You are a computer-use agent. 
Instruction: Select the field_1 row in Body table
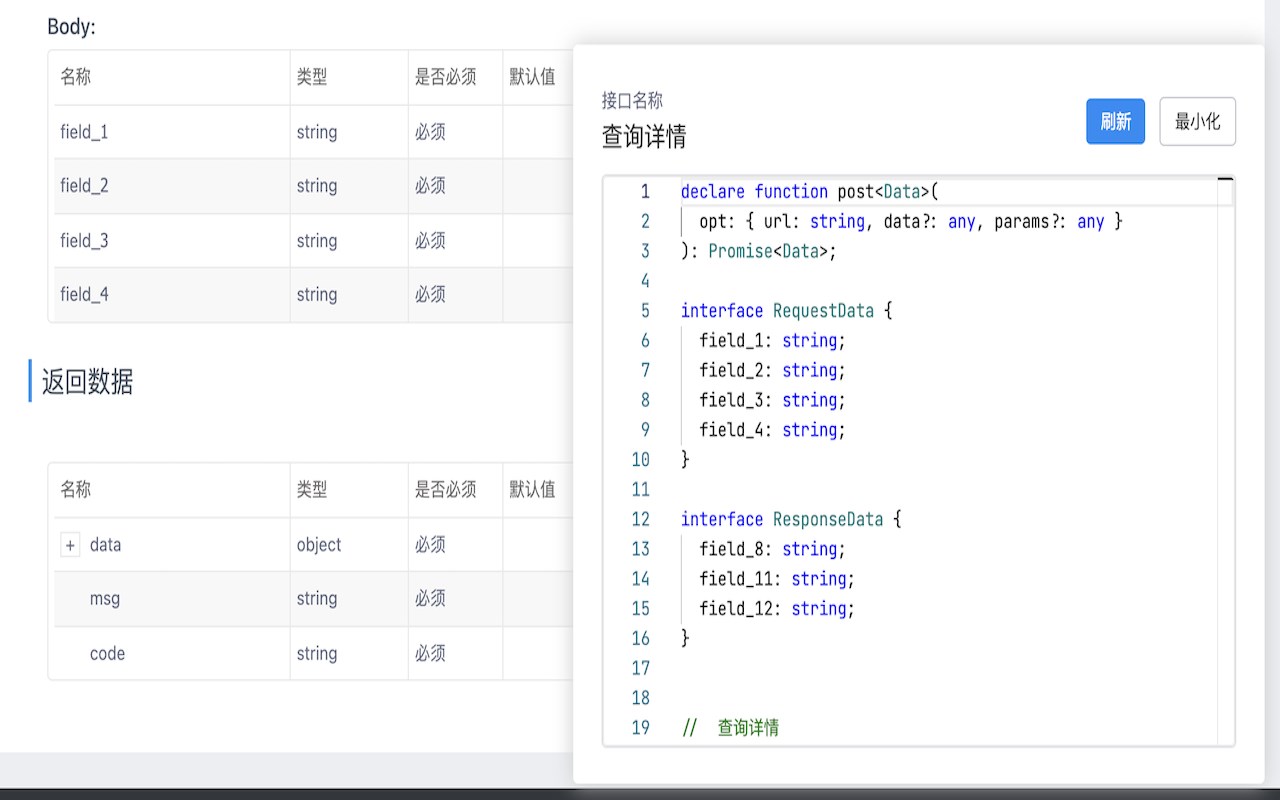click(85, 132)
